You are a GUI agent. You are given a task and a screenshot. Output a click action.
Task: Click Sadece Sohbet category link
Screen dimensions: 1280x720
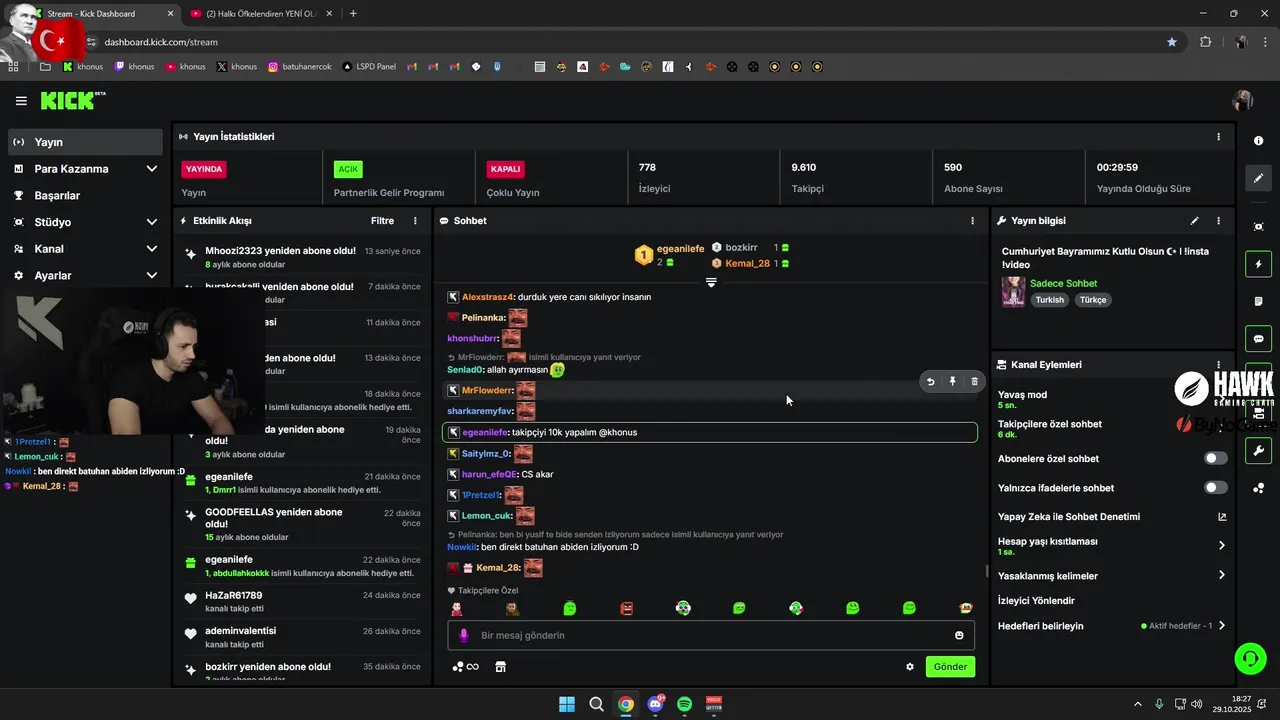point(1063,284)
